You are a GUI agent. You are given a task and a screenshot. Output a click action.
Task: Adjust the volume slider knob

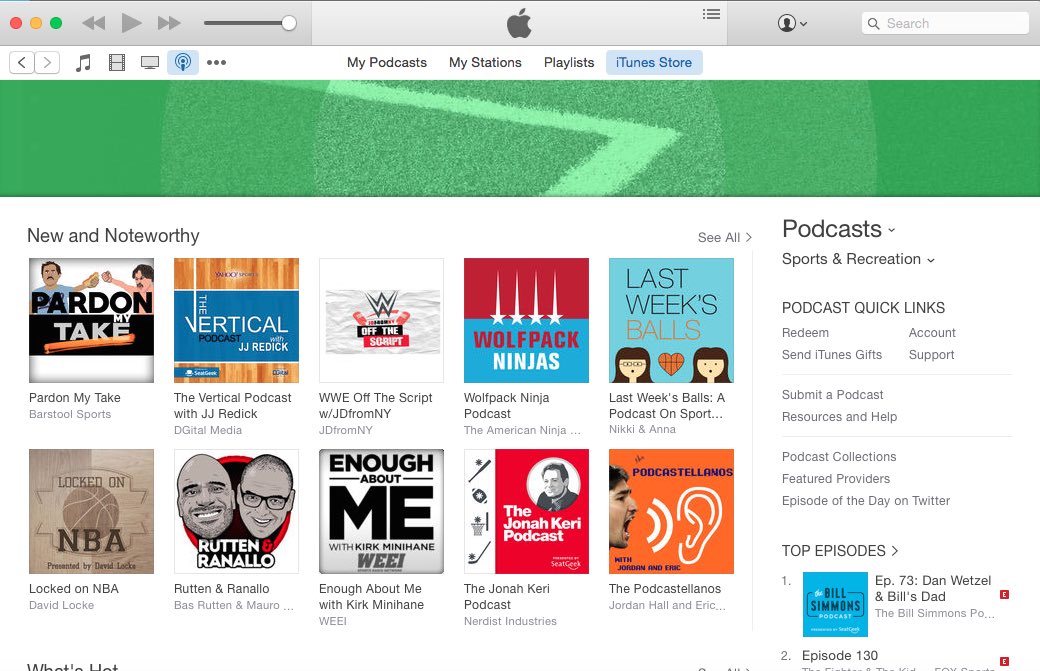pyautogui.click(x=289, y=23)
